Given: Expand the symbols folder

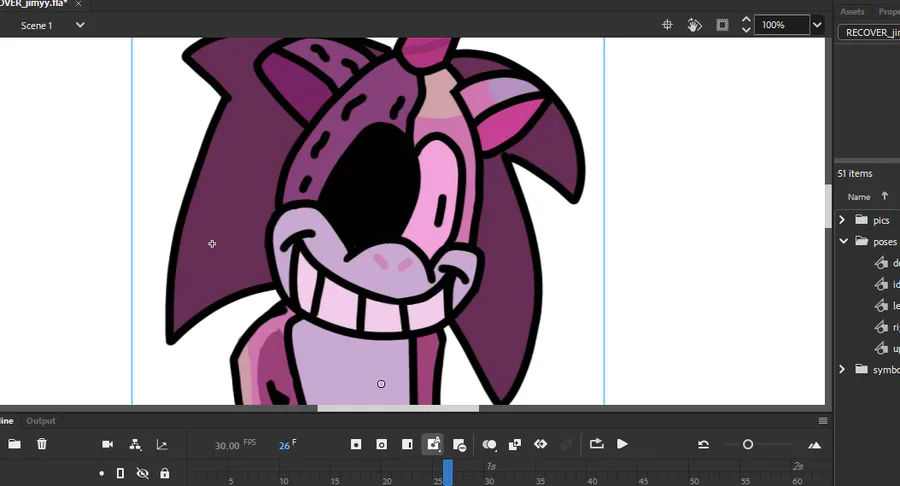Looking at the screenshot, I should point(842,369).
